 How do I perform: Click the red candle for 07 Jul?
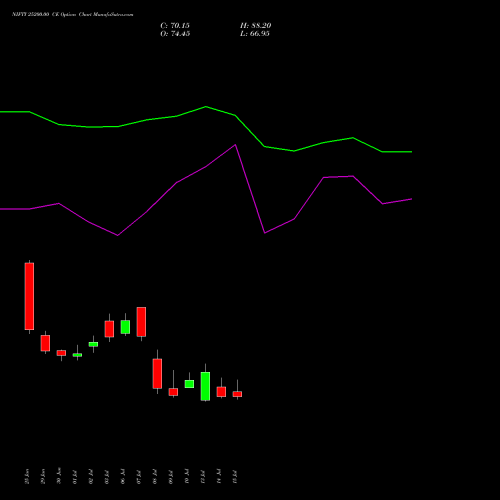141,322
